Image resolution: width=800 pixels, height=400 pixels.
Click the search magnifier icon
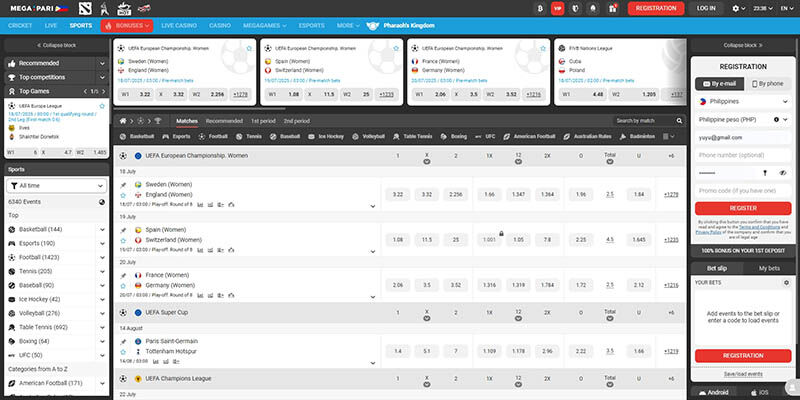click(679, 121)
